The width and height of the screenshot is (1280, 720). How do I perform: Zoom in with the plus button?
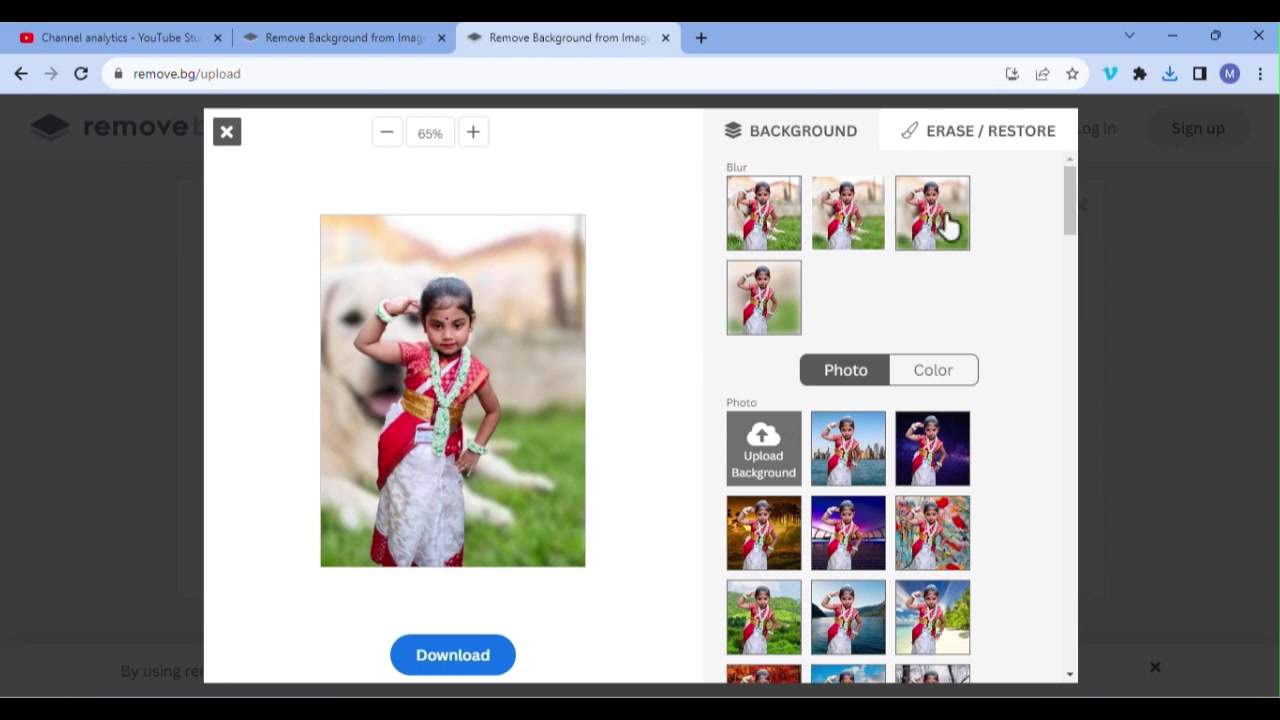[x=473, y=132]
